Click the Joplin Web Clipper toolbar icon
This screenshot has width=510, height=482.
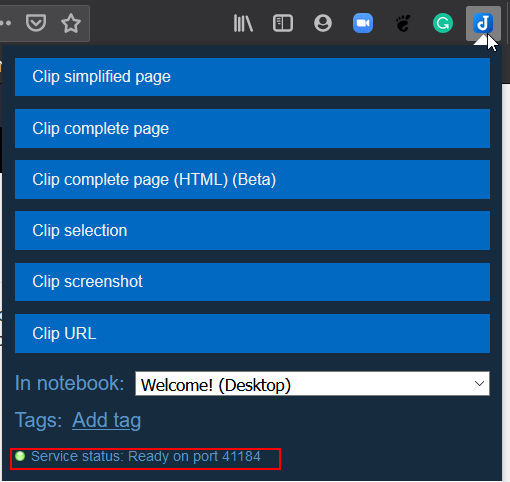click(483, 23)
